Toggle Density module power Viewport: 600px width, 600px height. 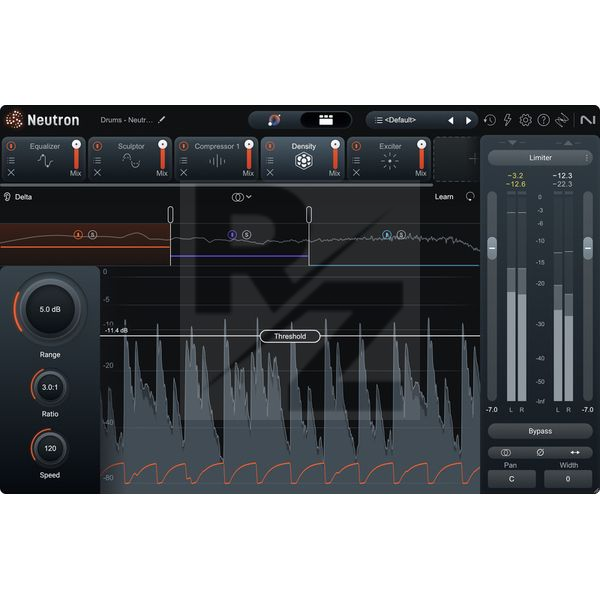[x=270, y=146]
